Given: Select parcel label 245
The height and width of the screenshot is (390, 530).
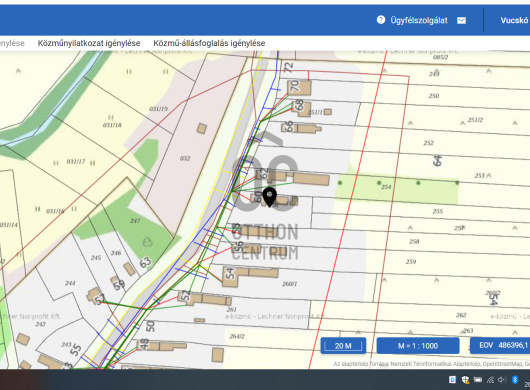Looking at the screenshot, I should [x=96, y=258].
